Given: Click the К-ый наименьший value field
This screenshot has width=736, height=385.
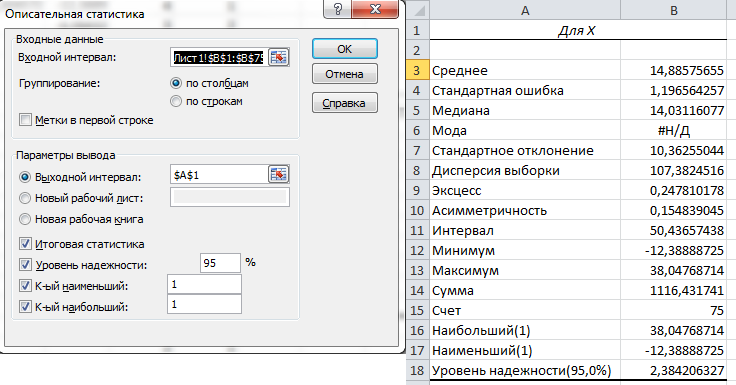Looking at the screenshot, I should [204, 285].
